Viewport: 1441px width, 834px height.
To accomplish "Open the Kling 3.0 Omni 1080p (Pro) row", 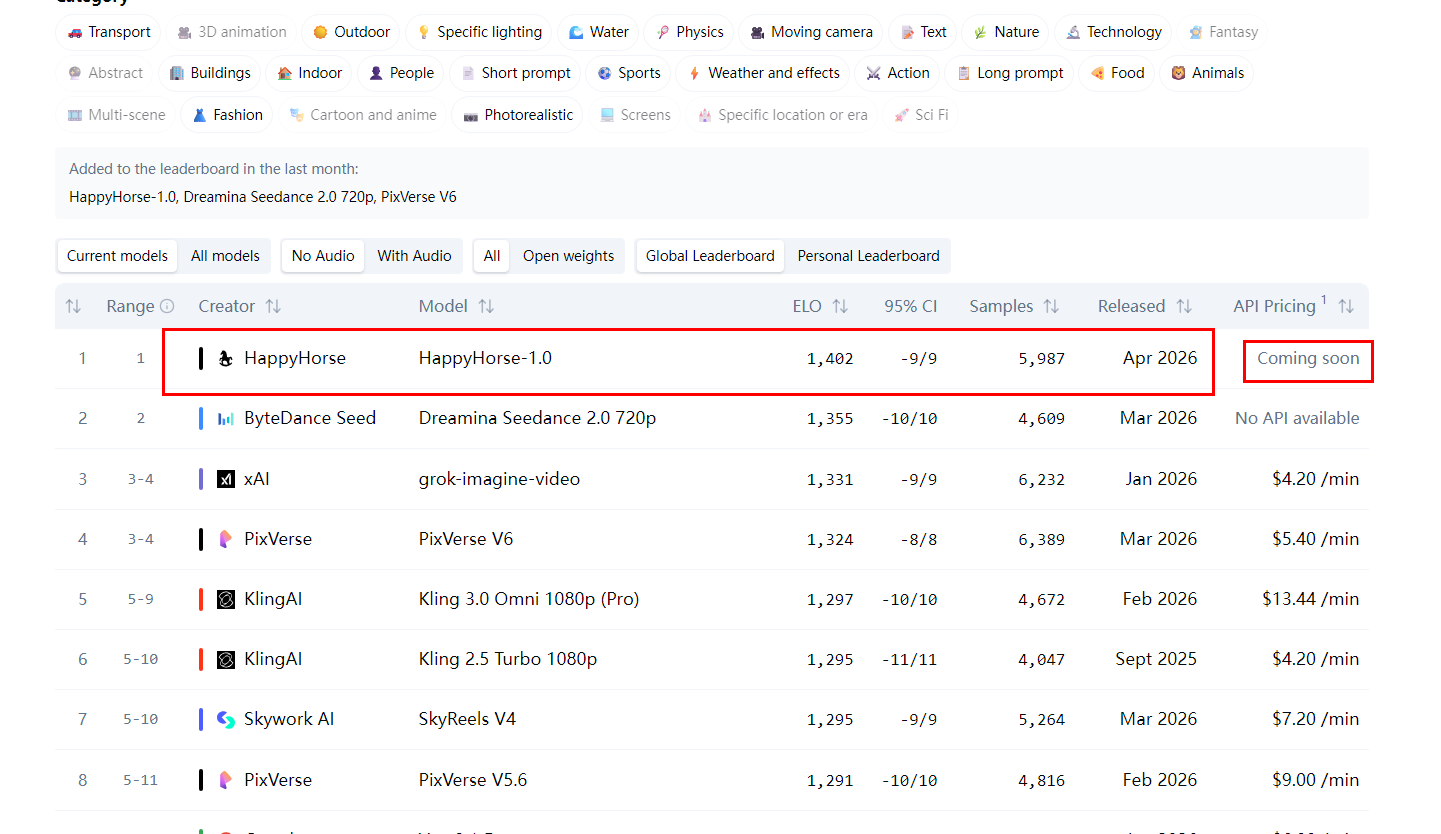I will pos(528,599).
